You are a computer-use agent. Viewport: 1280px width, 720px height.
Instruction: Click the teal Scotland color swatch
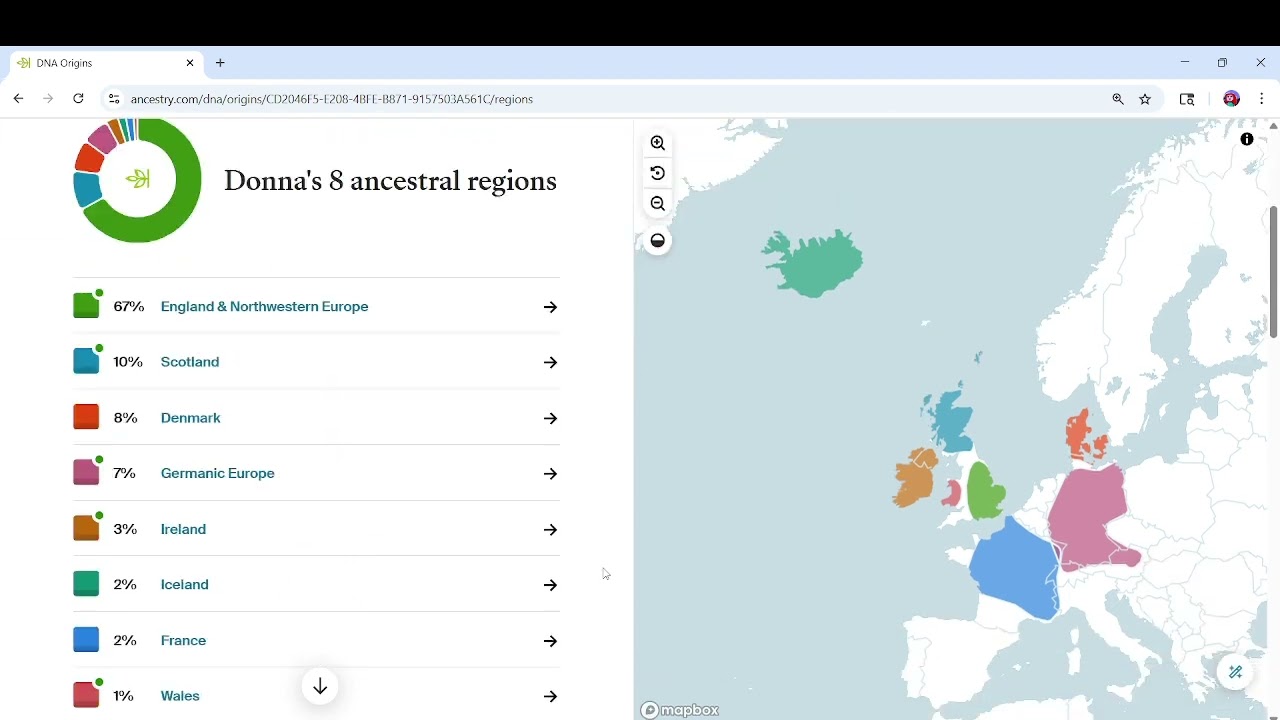pos(86,361)
